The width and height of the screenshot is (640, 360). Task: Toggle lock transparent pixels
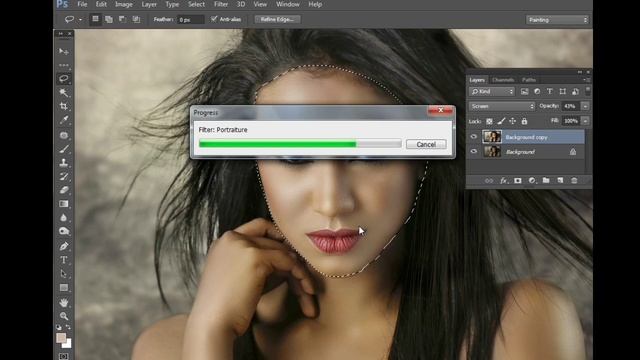point(489,121)
